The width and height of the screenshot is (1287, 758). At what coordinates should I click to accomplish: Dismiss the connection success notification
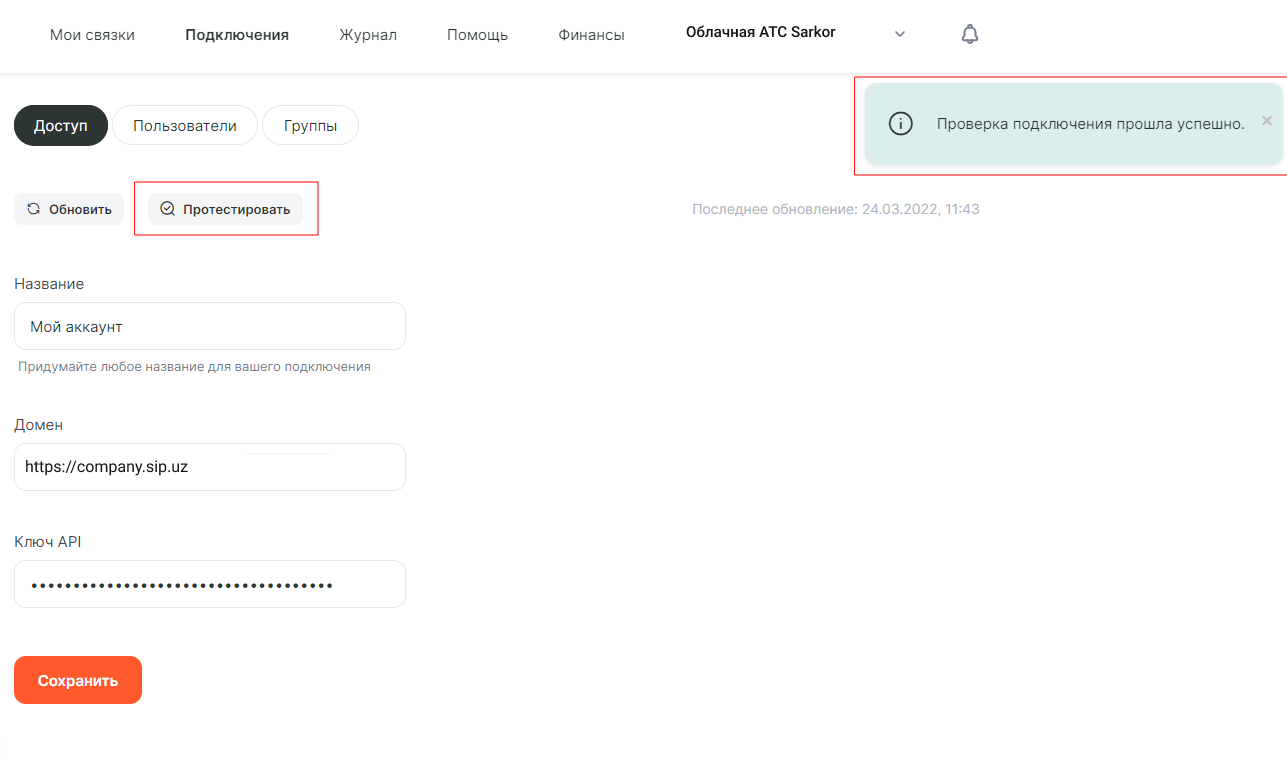point(1266,121)
